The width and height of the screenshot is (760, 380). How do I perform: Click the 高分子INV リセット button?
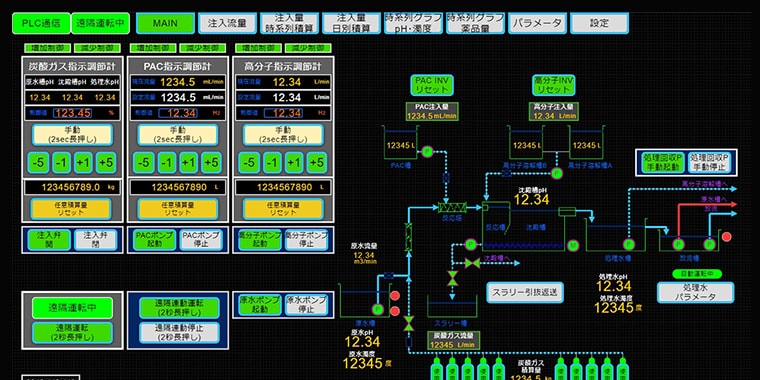[554, 85]
